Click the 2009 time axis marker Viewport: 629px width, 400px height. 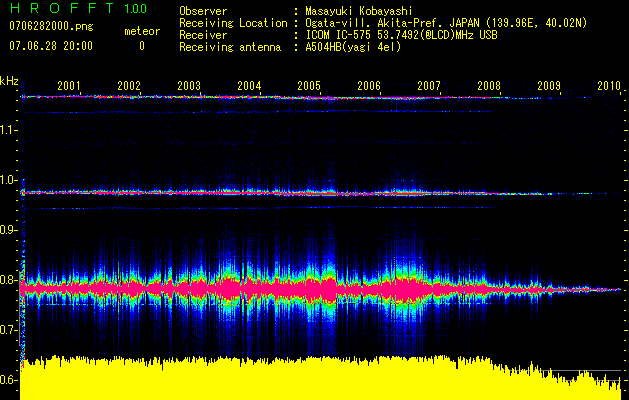coord(549,85)
